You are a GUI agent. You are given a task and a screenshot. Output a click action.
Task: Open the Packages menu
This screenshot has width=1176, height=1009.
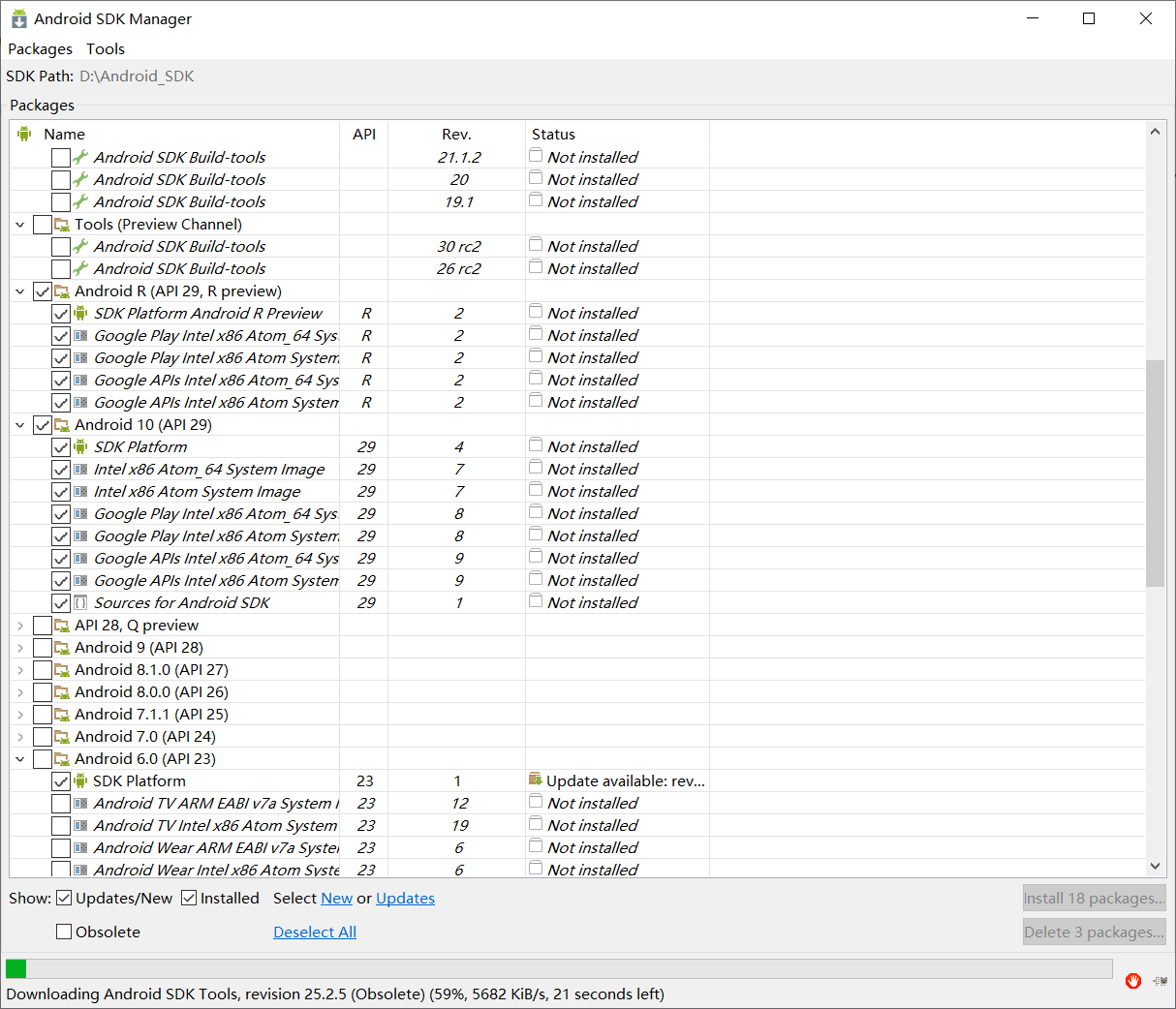pos(40,48)
